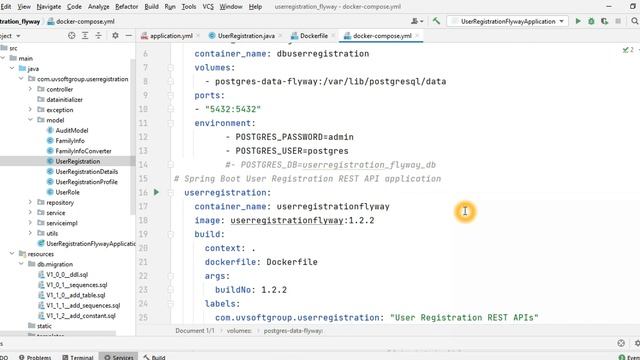Screen dimensions: 640x360
Task: Open inspections widget at editor top right
Action: 629,50
